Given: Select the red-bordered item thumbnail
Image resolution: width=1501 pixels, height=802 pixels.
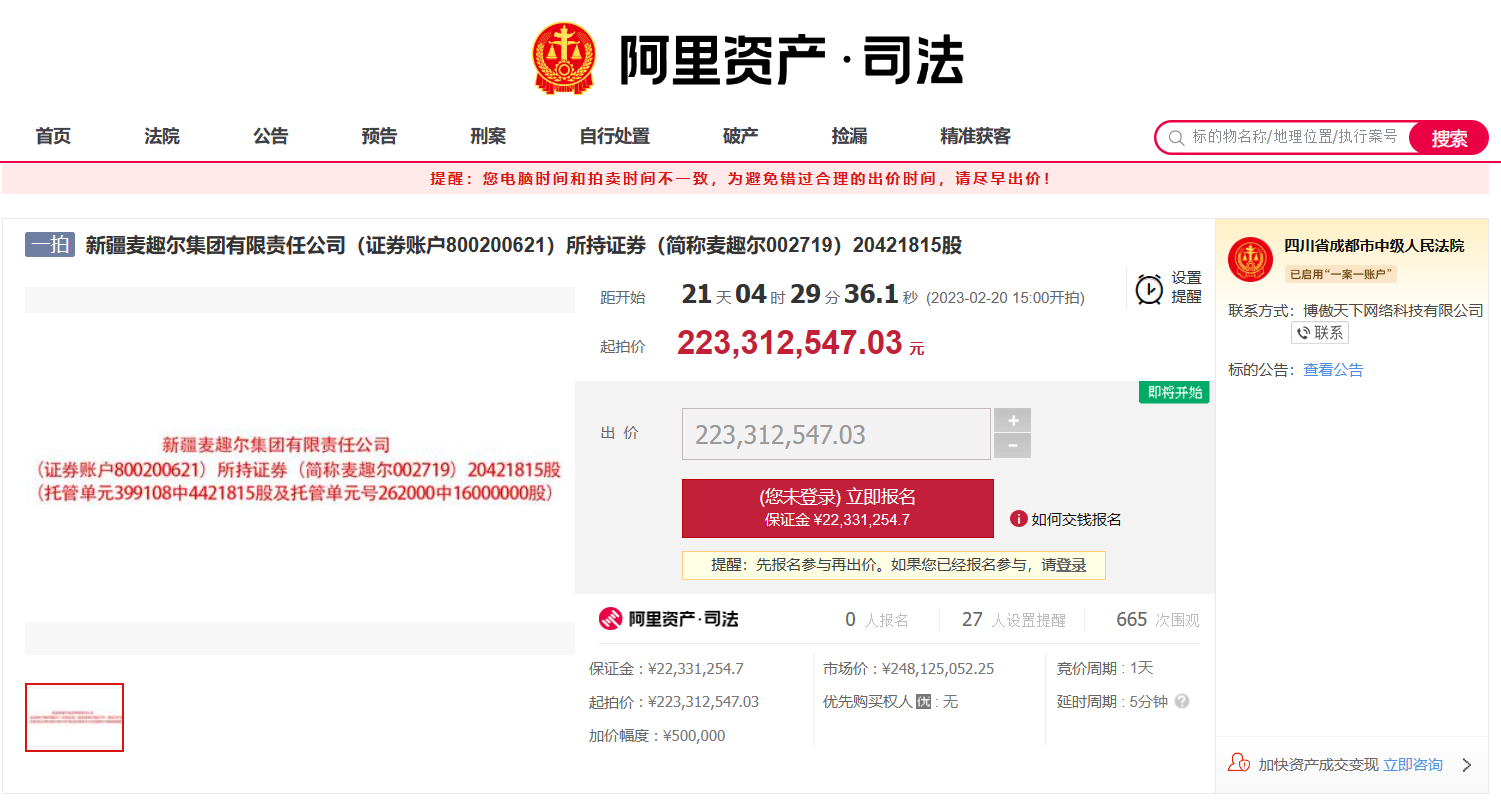Looking at the screenshot, I should (x=74, y=717).
